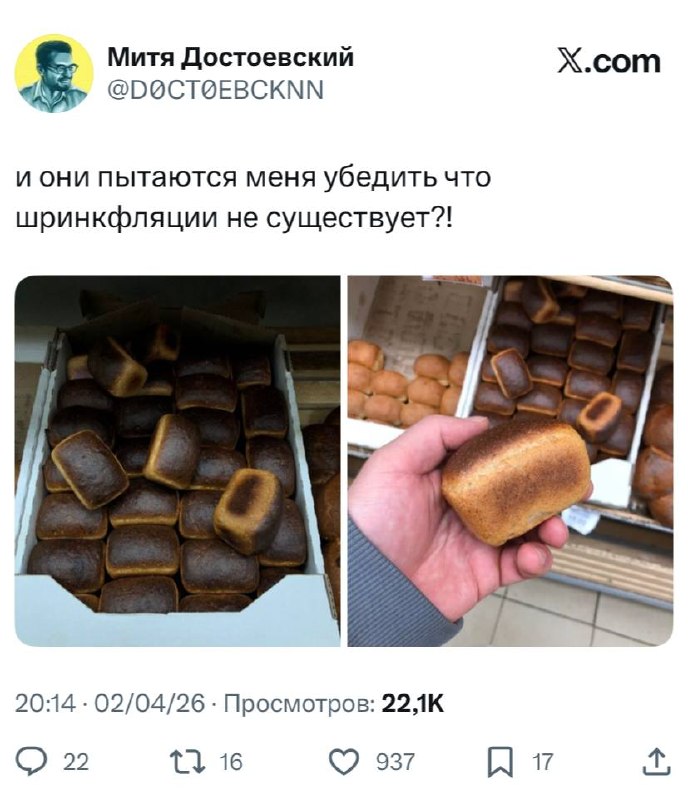Open the left bread box photo
The image size is (688, 800).
tap(177, 461)
